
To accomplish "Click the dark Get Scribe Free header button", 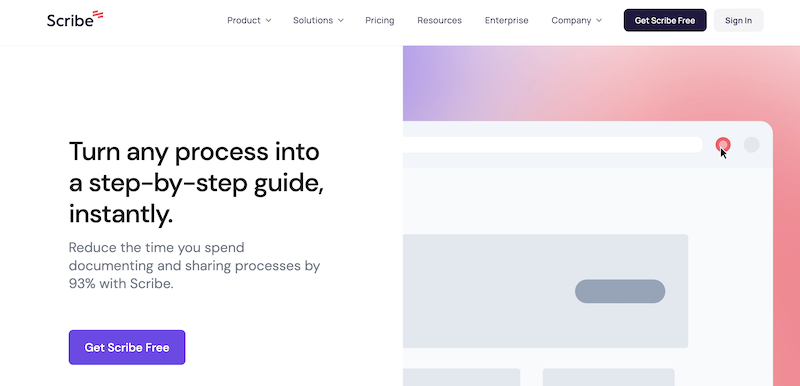I will 665,20.
